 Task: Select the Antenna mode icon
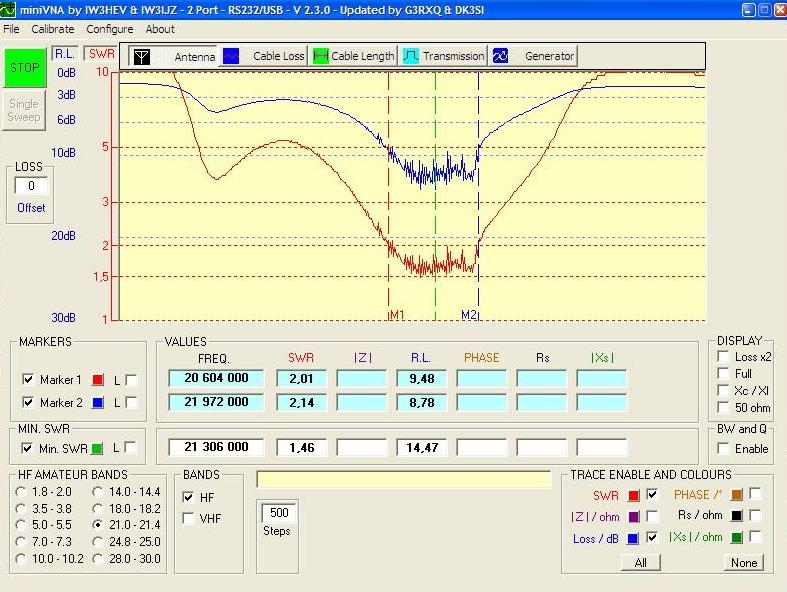coord(143,56)
